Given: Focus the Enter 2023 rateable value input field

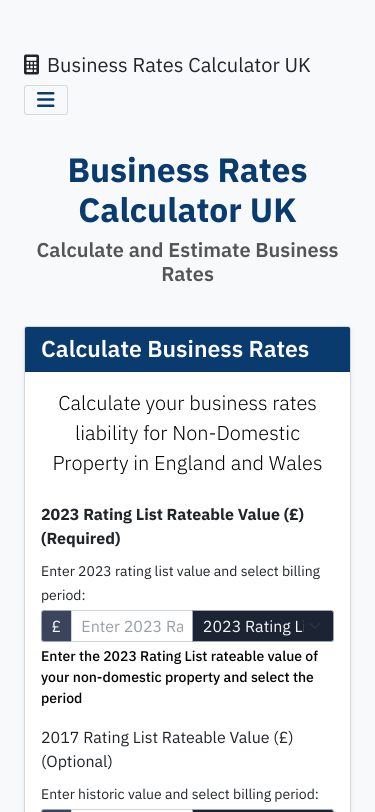Looking at the screenshot, I should click(132, 626).
